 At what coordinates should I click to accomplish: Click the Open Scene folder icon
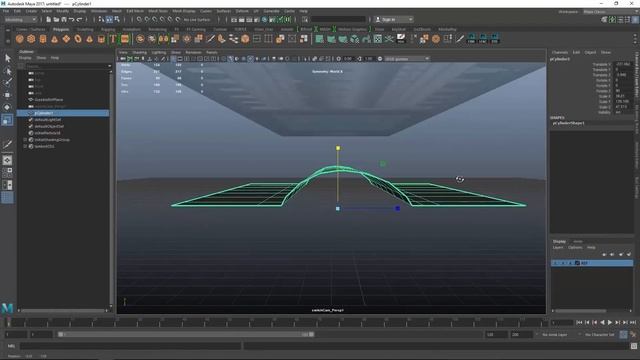56,19
